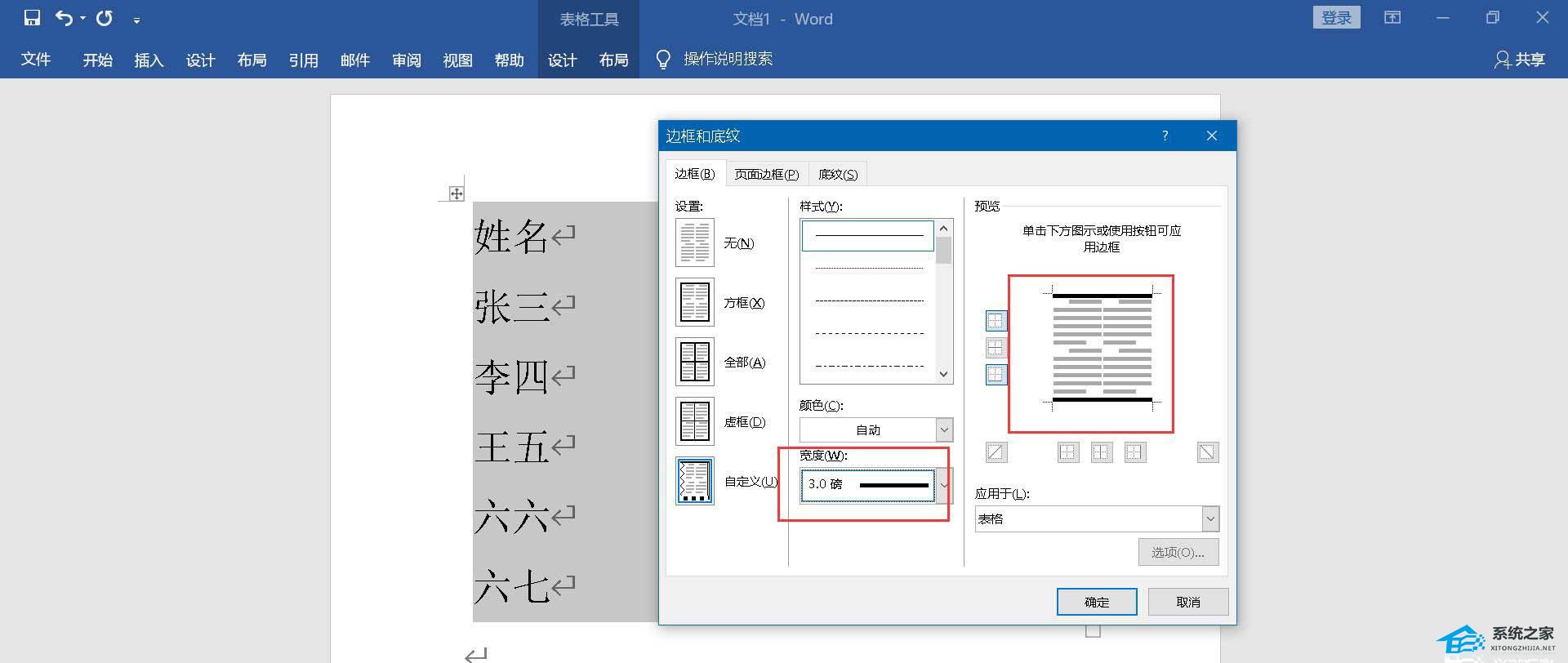Click the lightbulb search icon
This screenshot has width=1568, height=663.
663,60
